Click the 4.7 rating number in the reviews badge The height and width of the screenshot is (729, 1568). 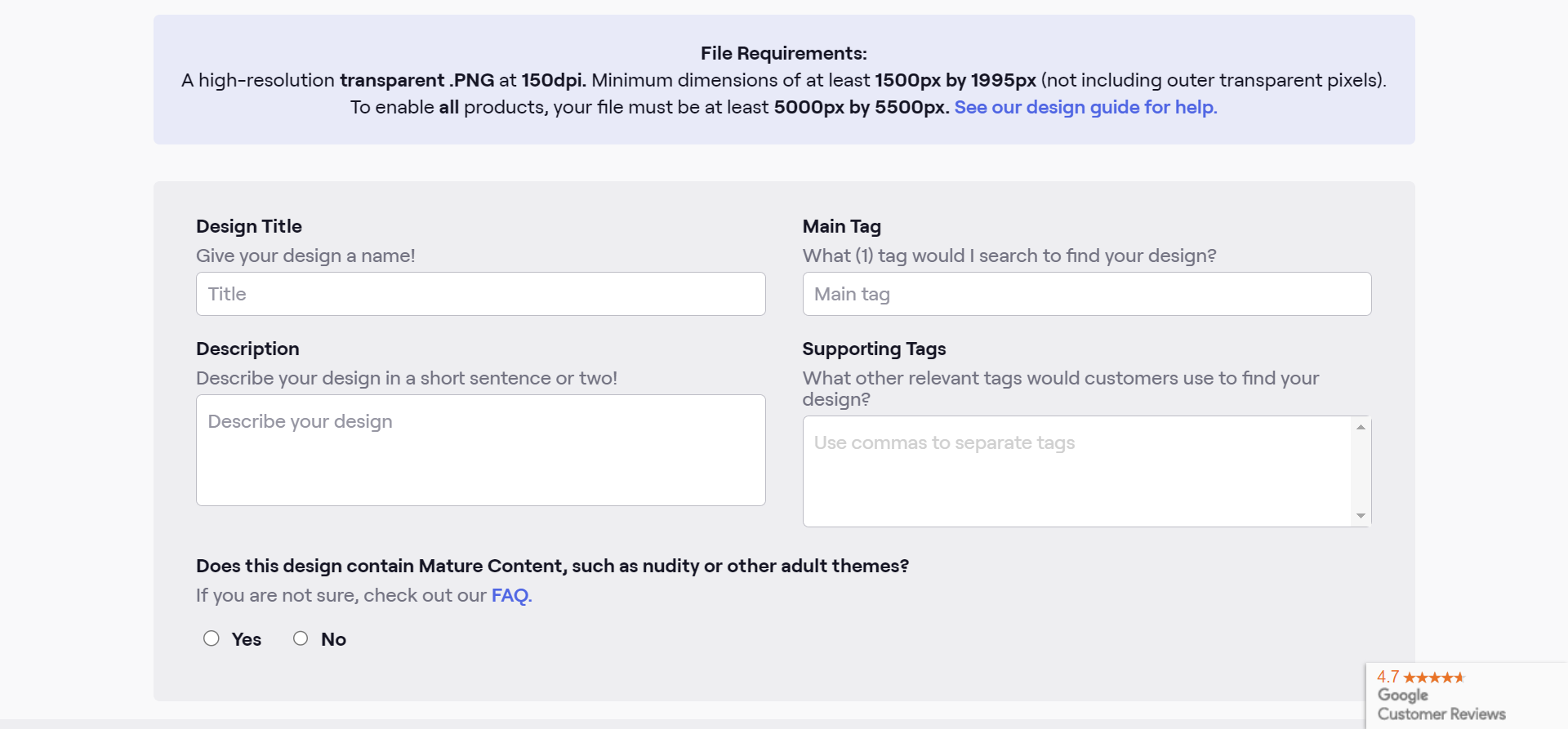[1388, 677]
